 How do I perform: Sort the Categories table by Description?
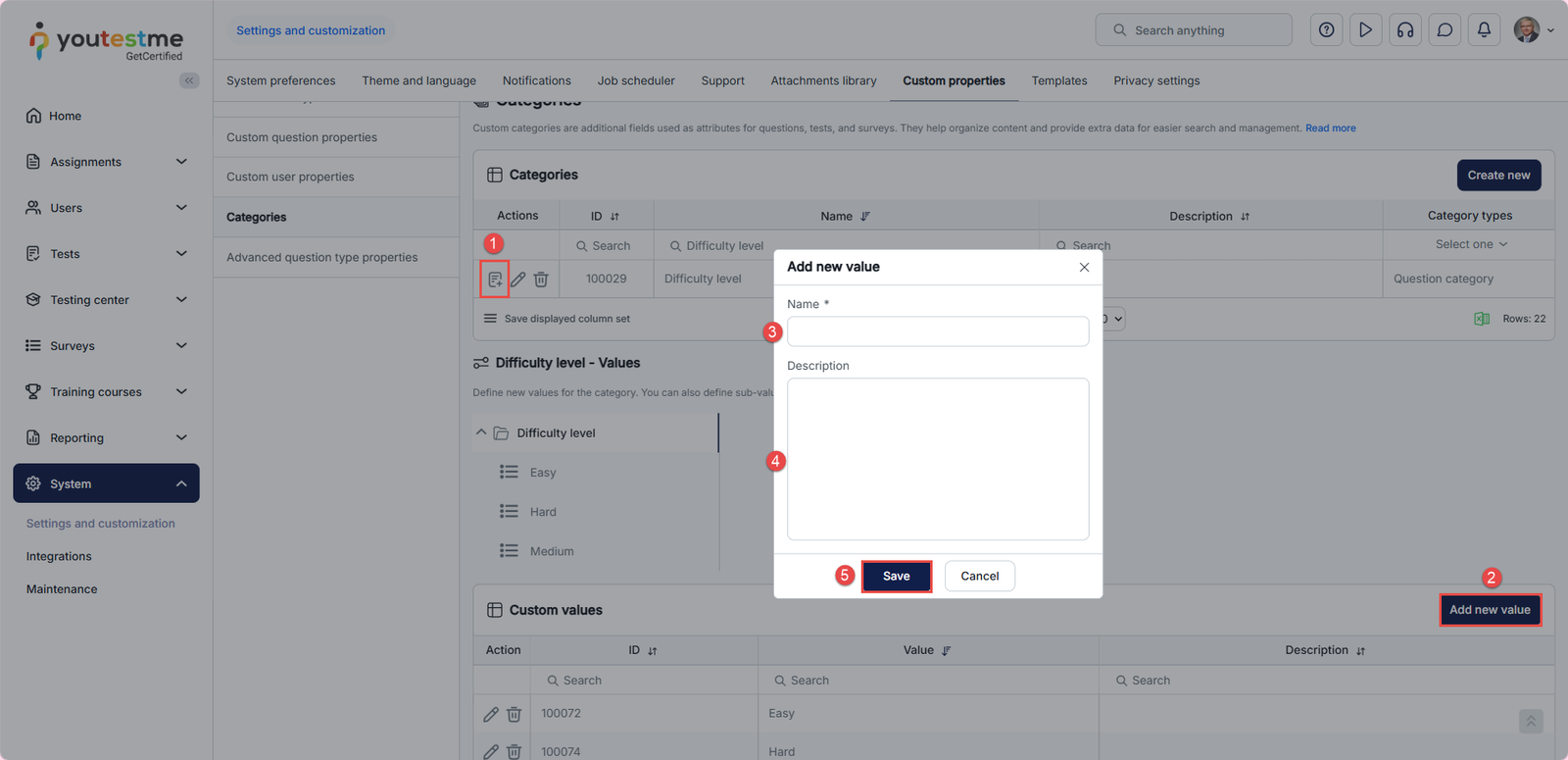[x=1245, y=217]
